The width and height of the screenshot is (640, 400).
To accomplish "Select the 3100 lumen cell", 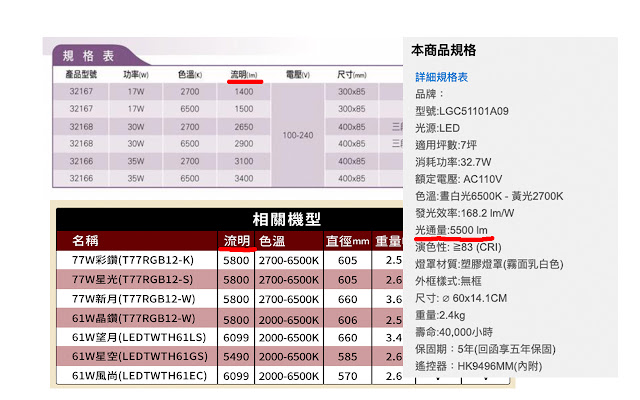I will coord(244,161).
